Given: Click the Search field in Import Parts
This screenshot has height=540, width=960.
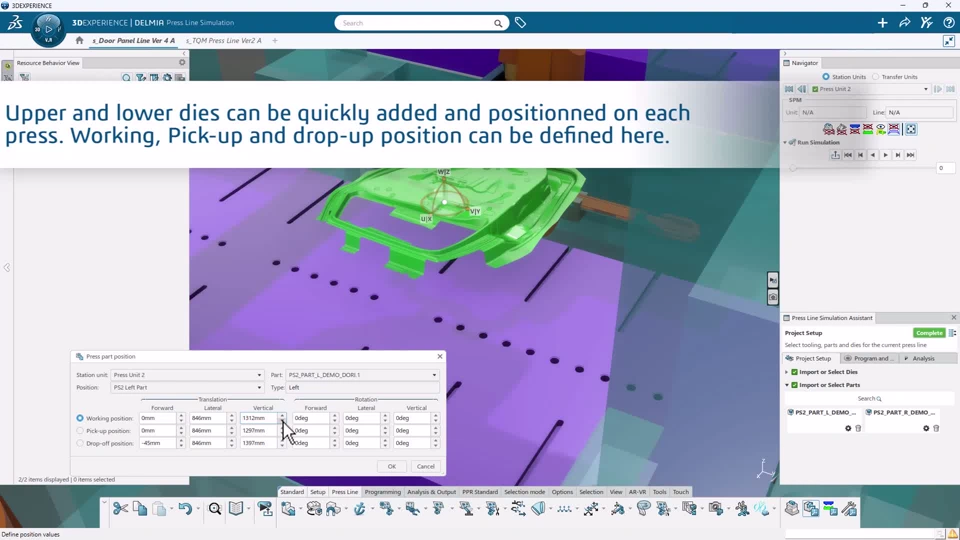Looking at the screenshot, I should tap(869, 399).
